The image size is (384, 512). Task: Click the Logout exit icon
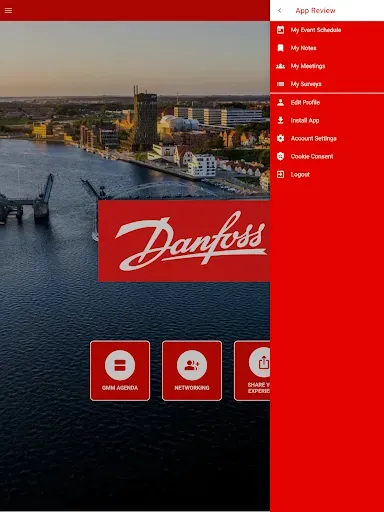(280, 174)
